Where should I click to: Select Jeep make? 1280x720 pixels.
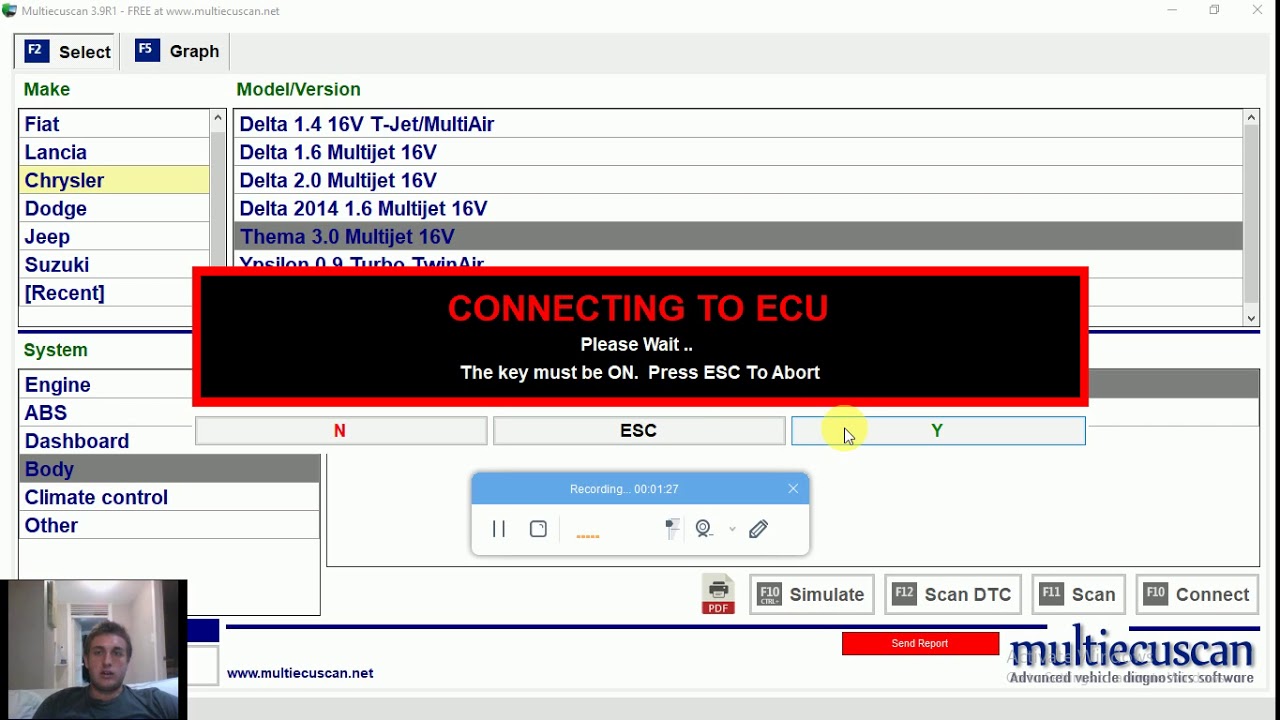coord(114,236)
